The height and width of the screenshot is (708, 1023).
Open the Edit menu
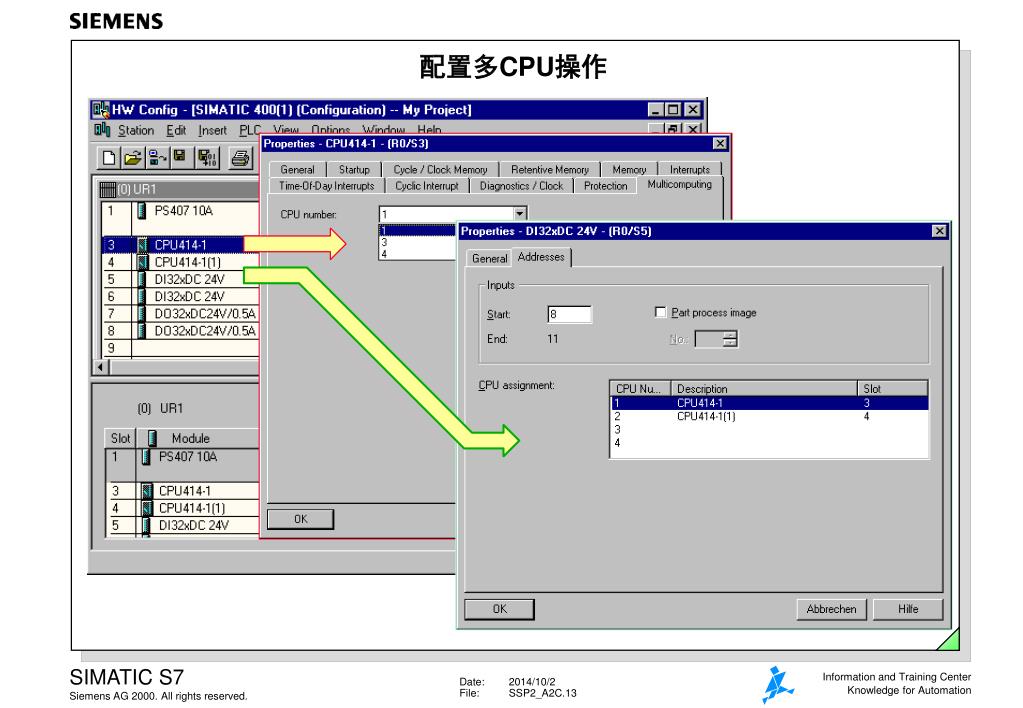176,131
